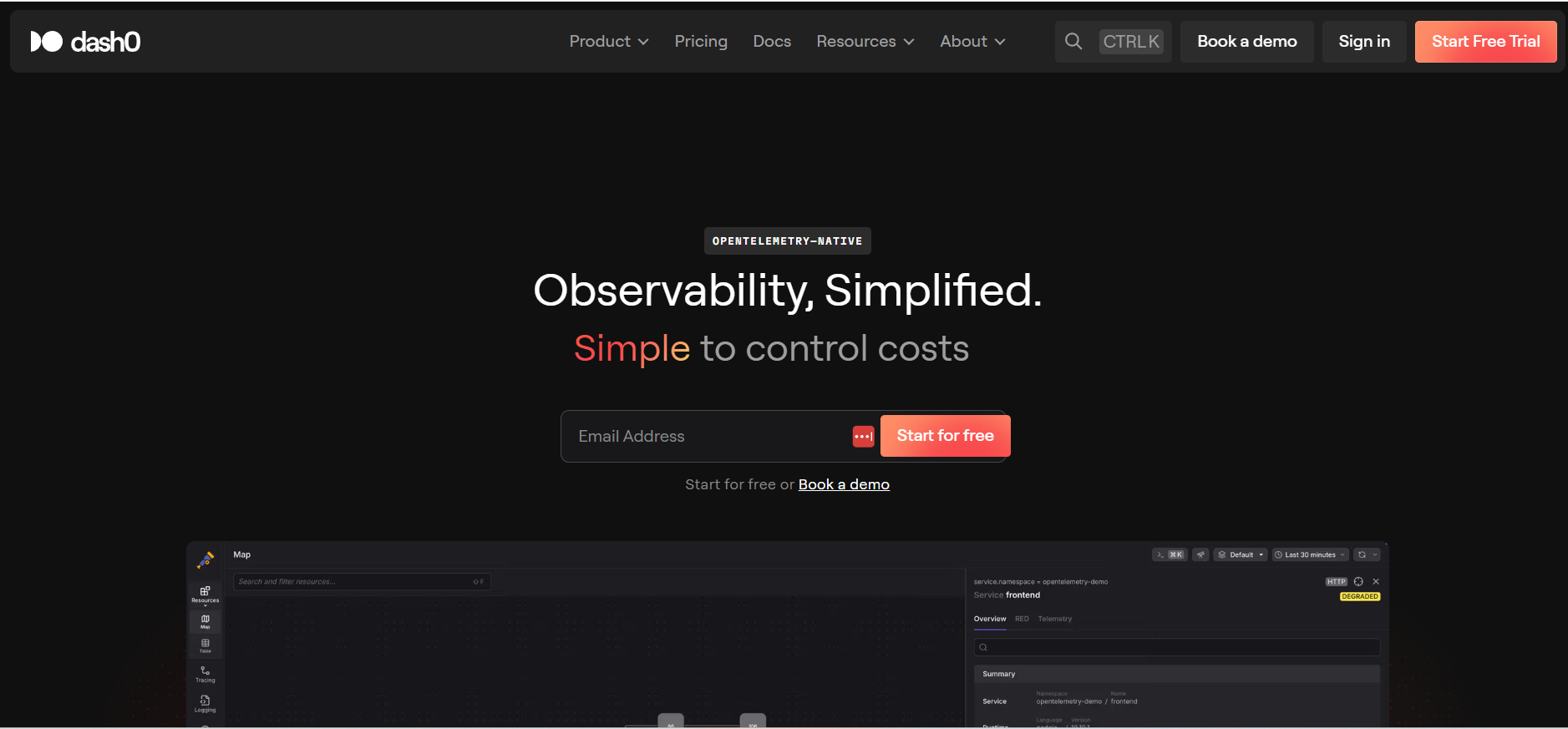Image resolution: width=1568 pixels, height=729 pixels.
Task: Expand the Resources navigation dropdown
Action: click(865, 42)
